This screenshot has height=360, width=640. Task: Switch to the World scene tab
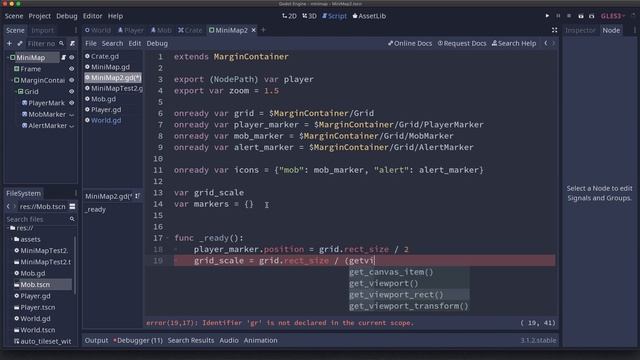[x=98, y=30]
